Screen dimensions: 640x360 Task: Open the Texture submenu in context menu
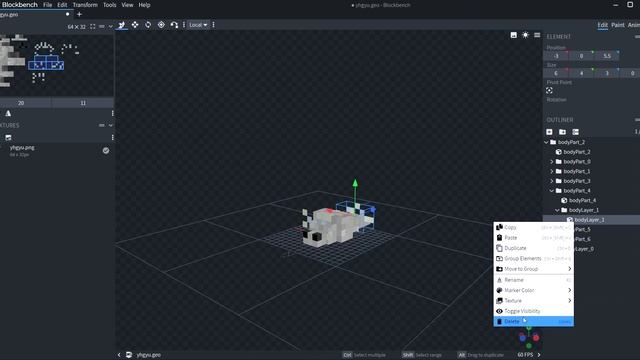pyautogui.click(x=533, y=301)
